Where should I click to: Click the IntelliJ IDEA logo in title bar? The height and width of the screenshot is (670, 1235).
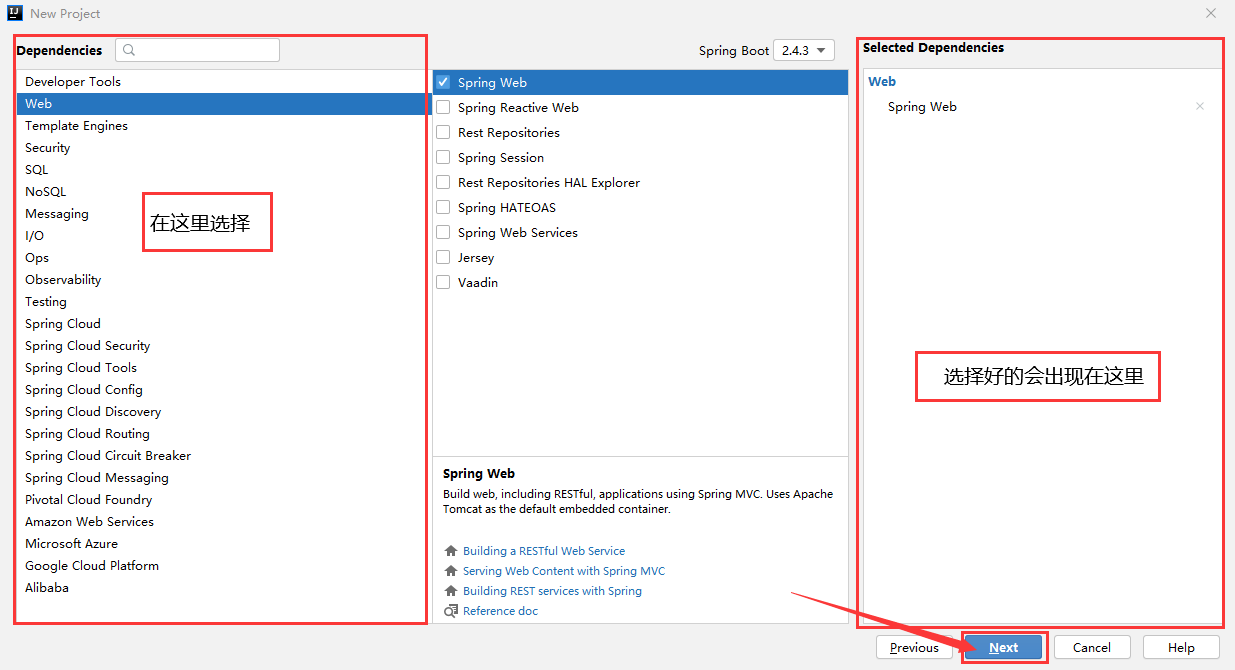coord(15,14)
